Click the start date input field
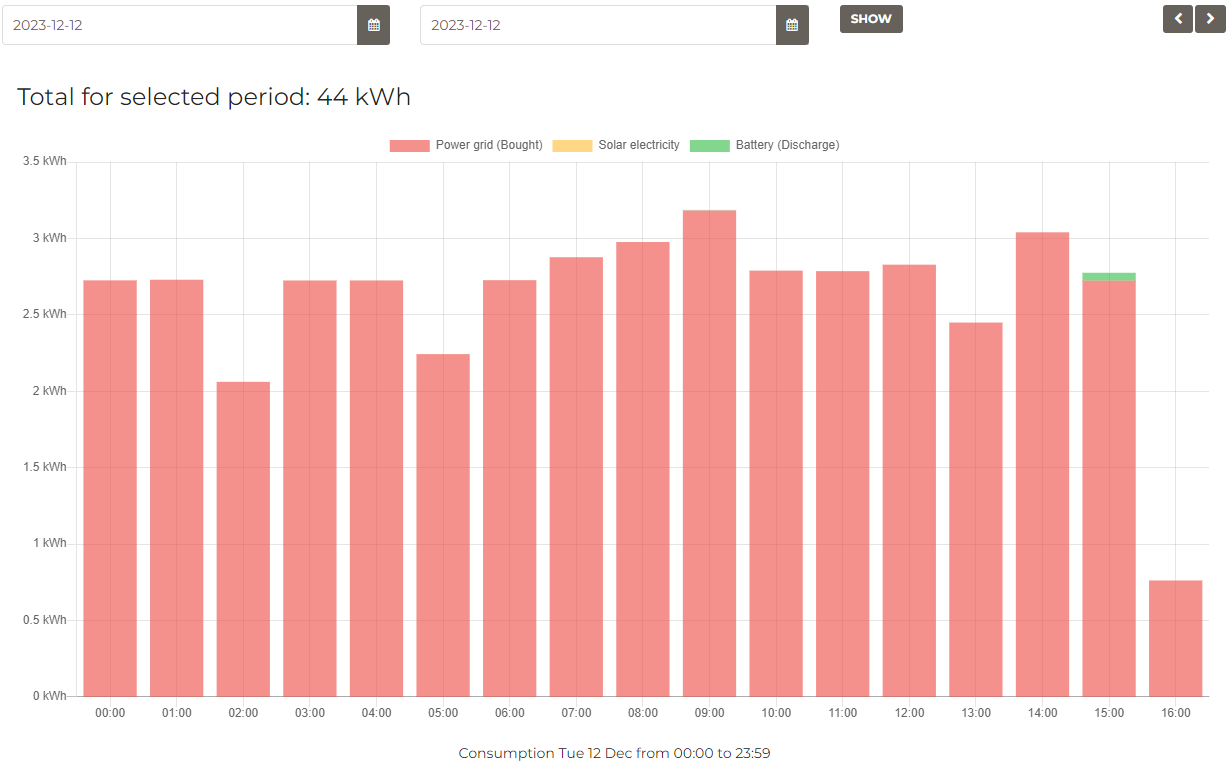This screenshot has width=1231, height=766. 180,25
